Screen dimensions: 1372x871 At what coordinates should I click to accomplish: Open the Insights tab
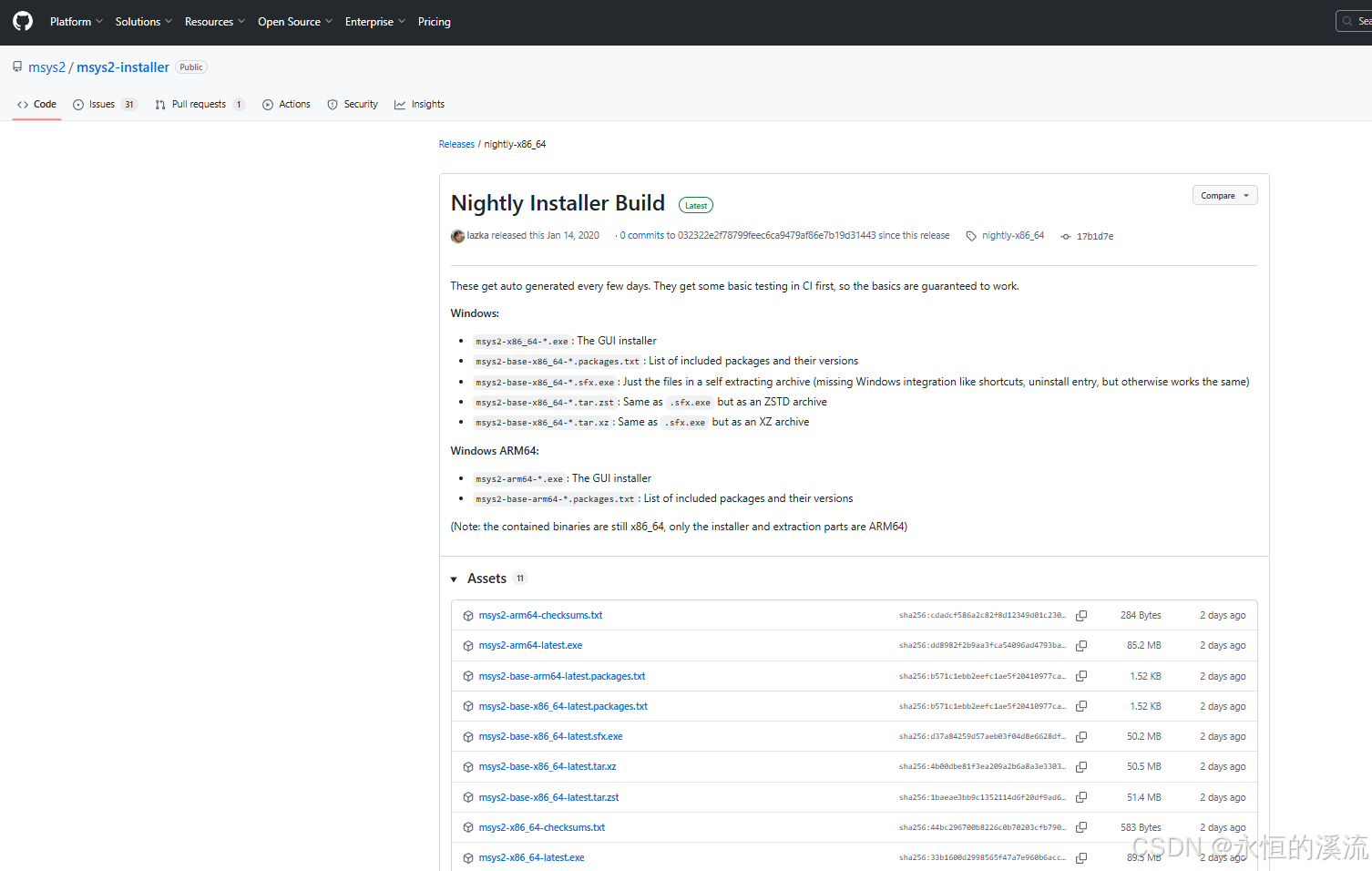click(x=419, y=105)
